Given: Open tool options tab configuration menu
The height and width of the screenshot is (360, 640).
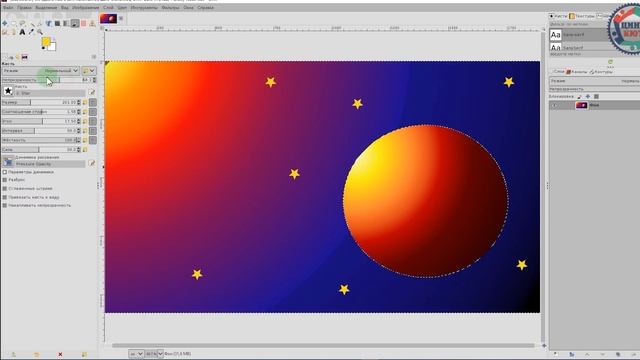Looking at the screenshot, I should click(94, 57).
